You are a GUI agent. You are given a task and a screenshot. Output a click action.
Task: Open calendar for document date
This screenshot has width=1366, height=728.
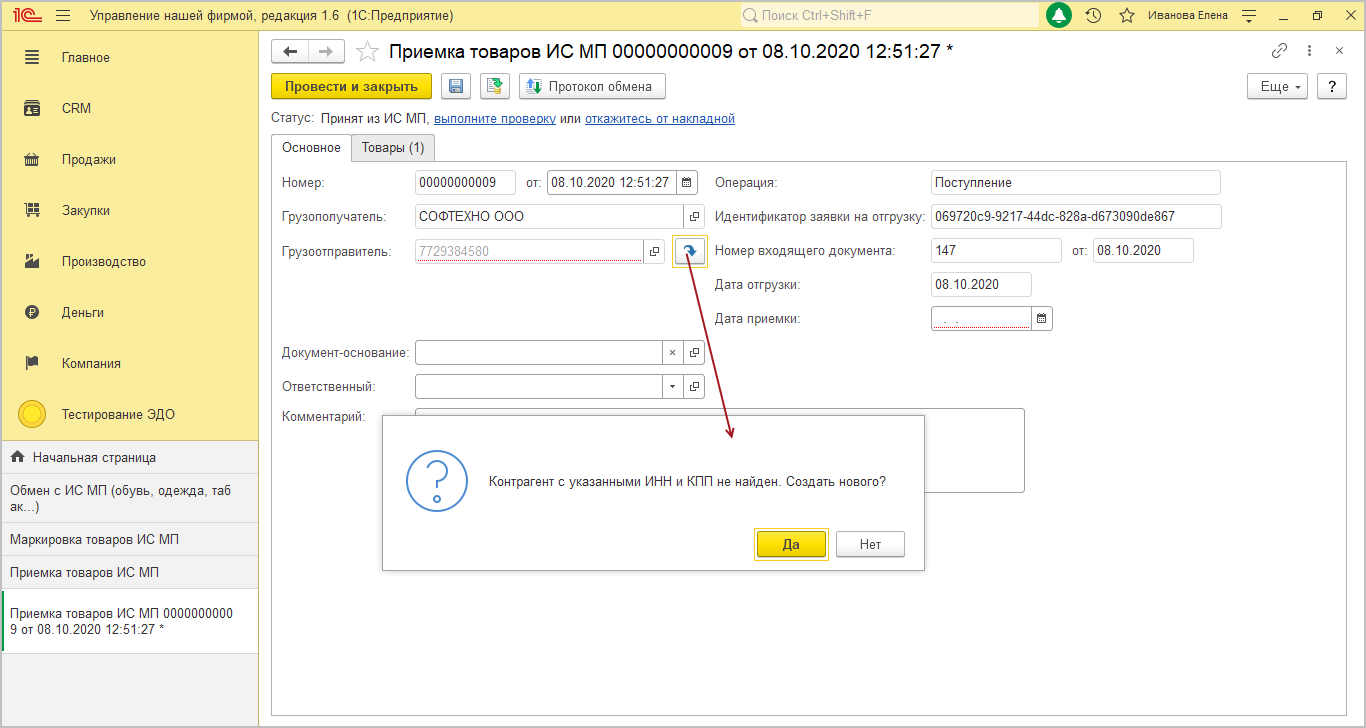(x=687, y=182)
